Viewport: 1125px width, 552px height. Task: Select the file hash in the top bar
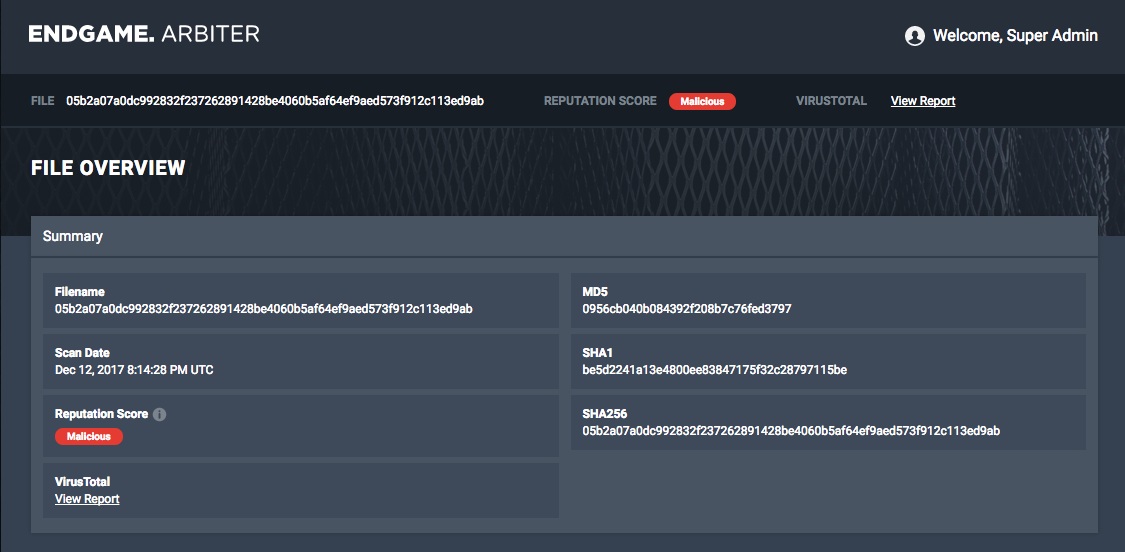click(x=275, y=101)
